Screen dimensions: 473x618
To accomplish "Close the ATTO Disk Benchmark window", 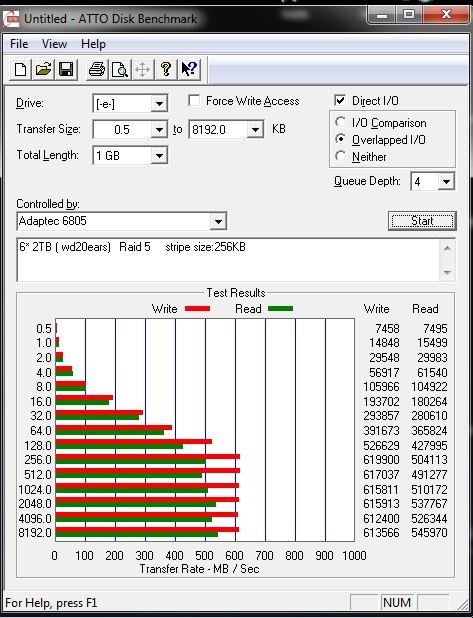I will tap(445, 15).
